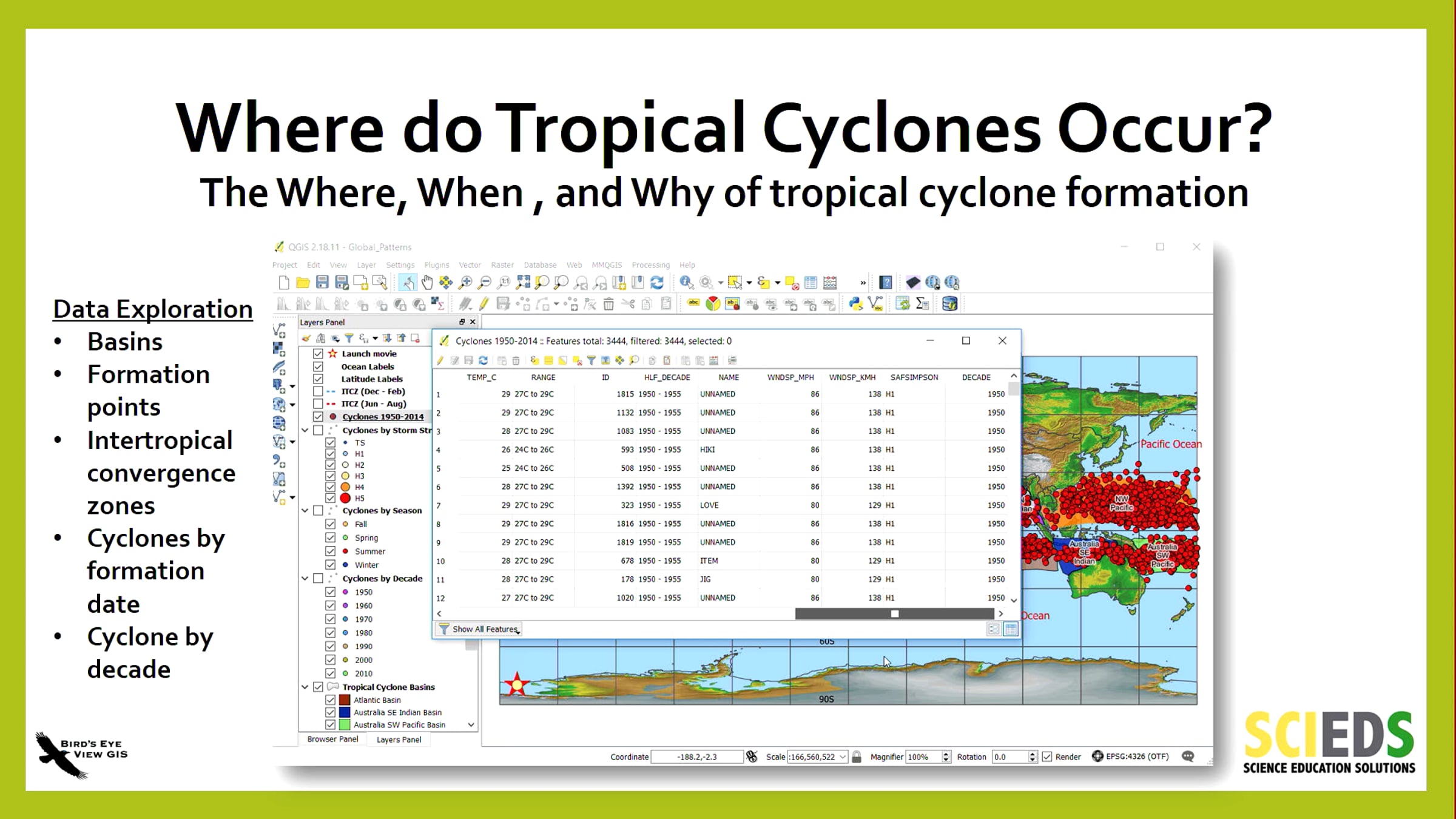Open the Help contents icon
The width and height of the screenshot is (1456, 819).
point(886,283)
